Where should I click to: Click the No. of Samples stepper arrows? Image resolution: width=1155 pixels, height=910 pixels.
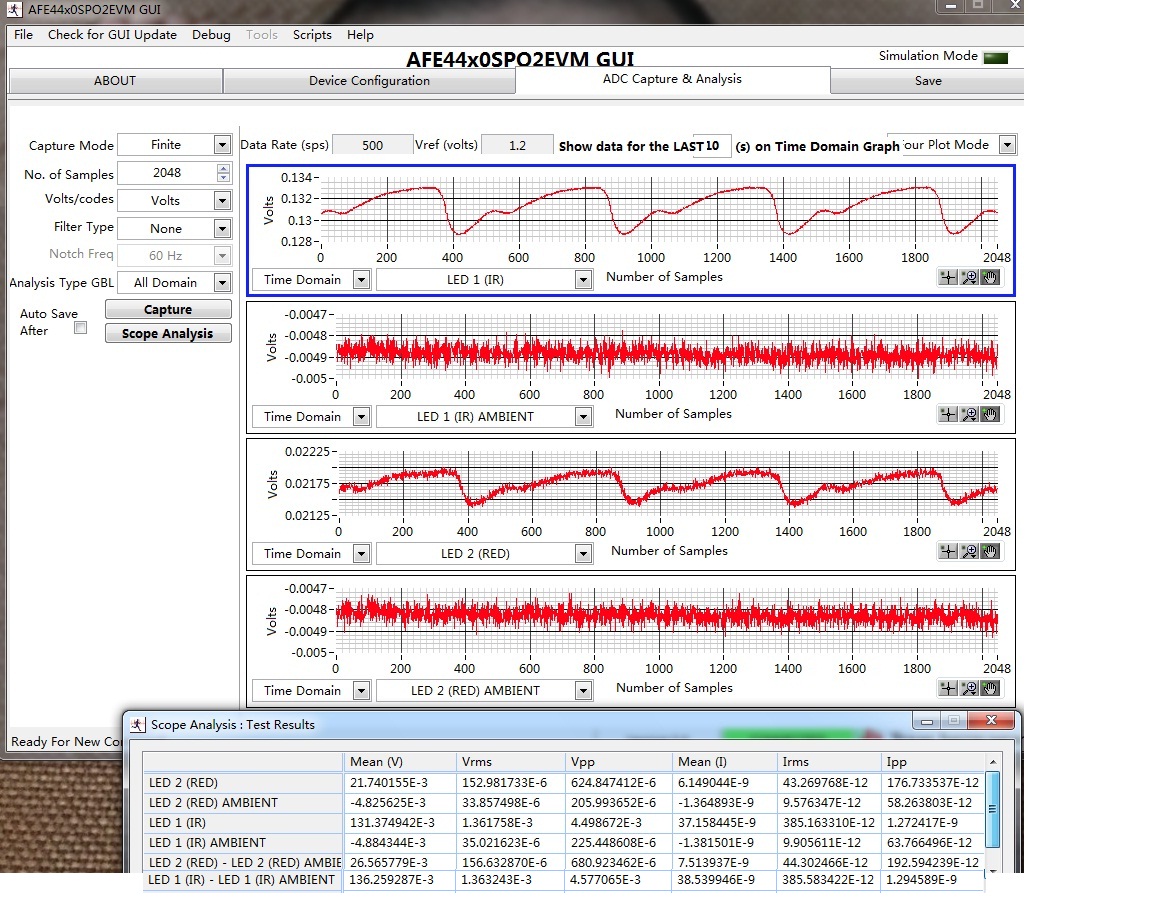[x=223, y=172]
